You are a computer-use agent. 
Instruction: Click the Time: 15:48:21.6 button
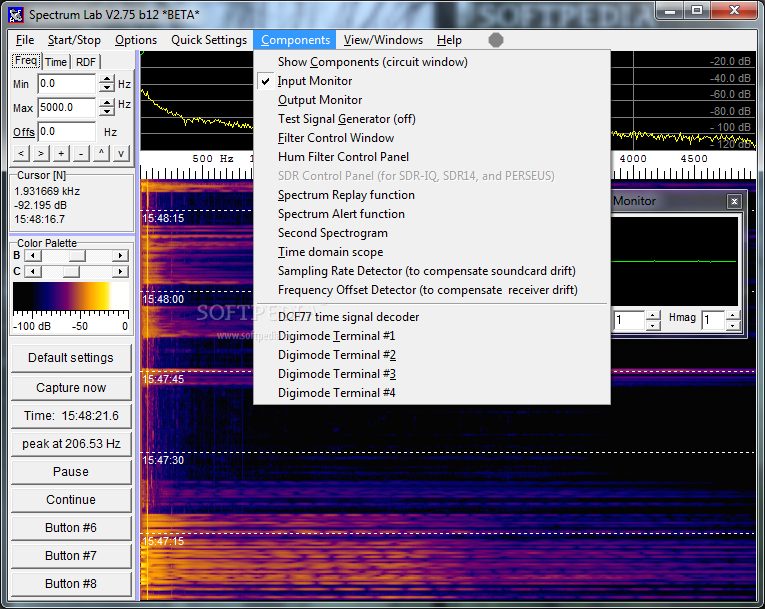pos(71,416)
